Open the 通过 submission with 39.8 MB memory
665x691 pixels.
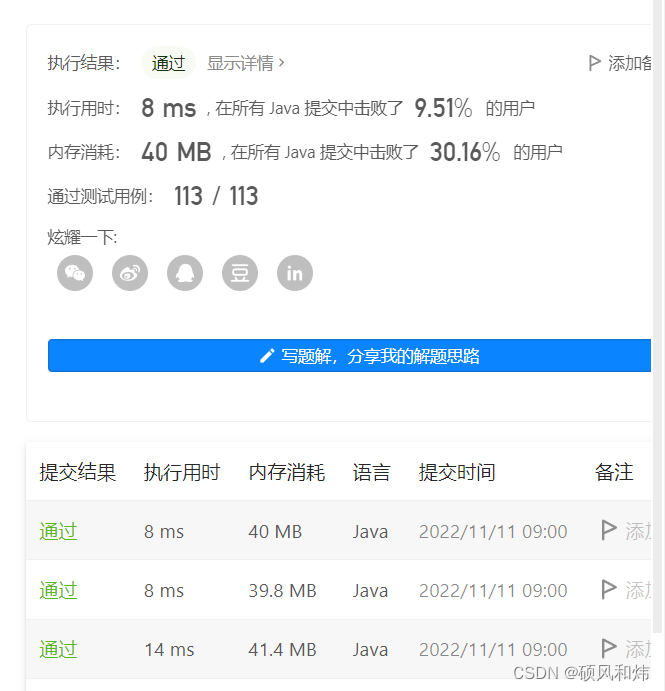tap(58, 591)
